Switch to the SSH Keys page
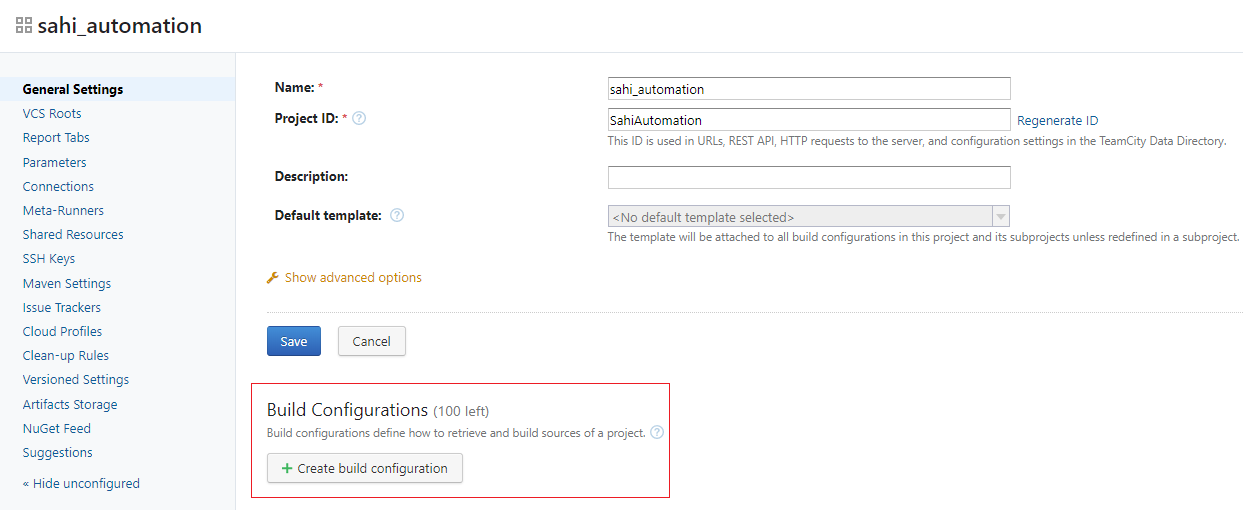 click(49, 259)
